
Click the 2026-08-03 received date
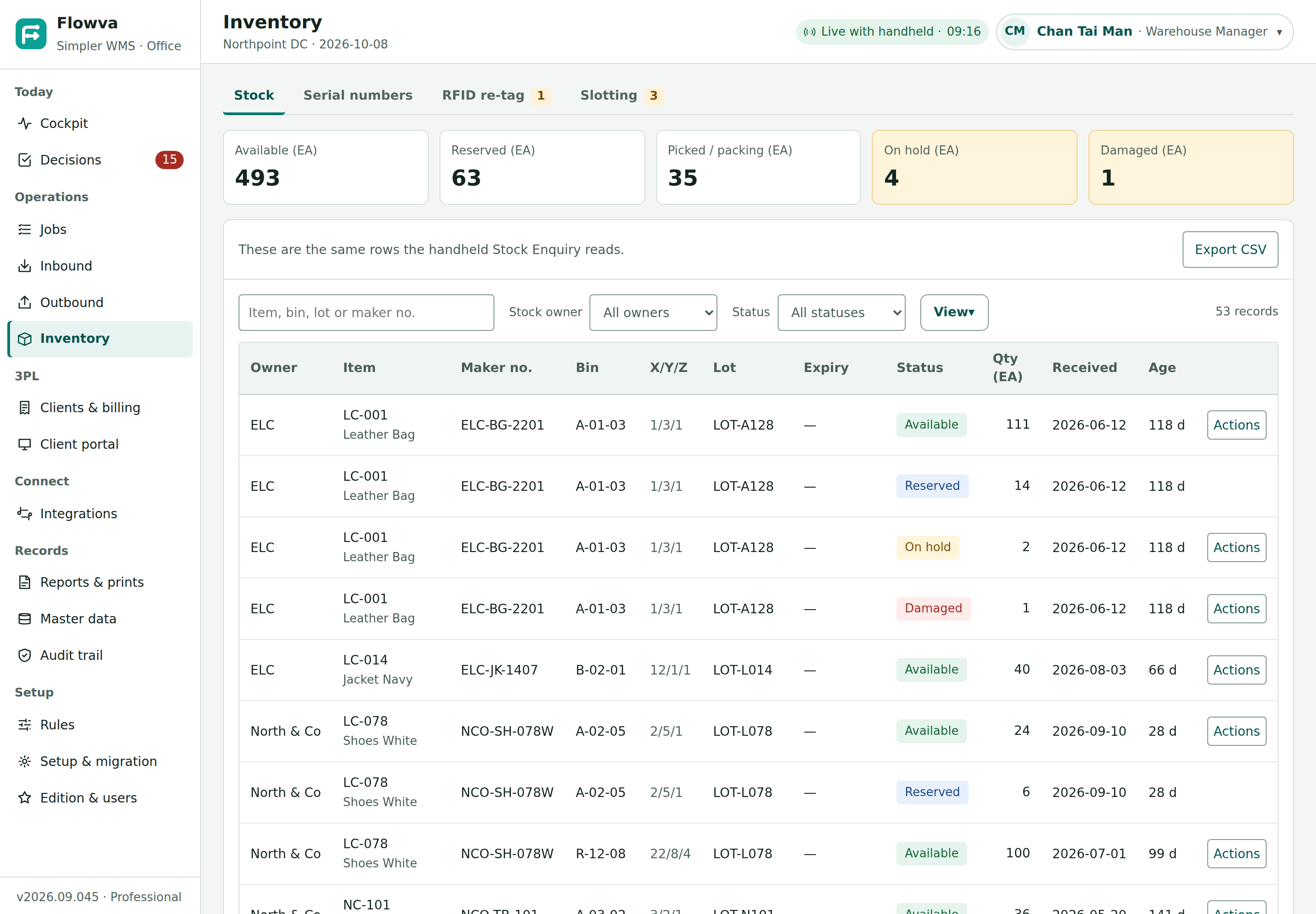(1088, 670)
